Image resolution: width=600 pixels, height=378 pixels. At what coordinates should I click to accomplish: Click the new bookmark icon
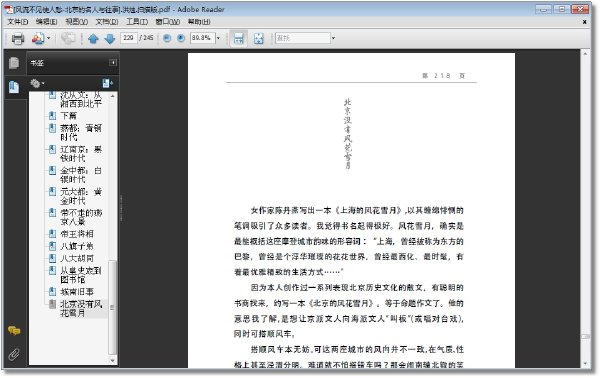pos(108,83)
